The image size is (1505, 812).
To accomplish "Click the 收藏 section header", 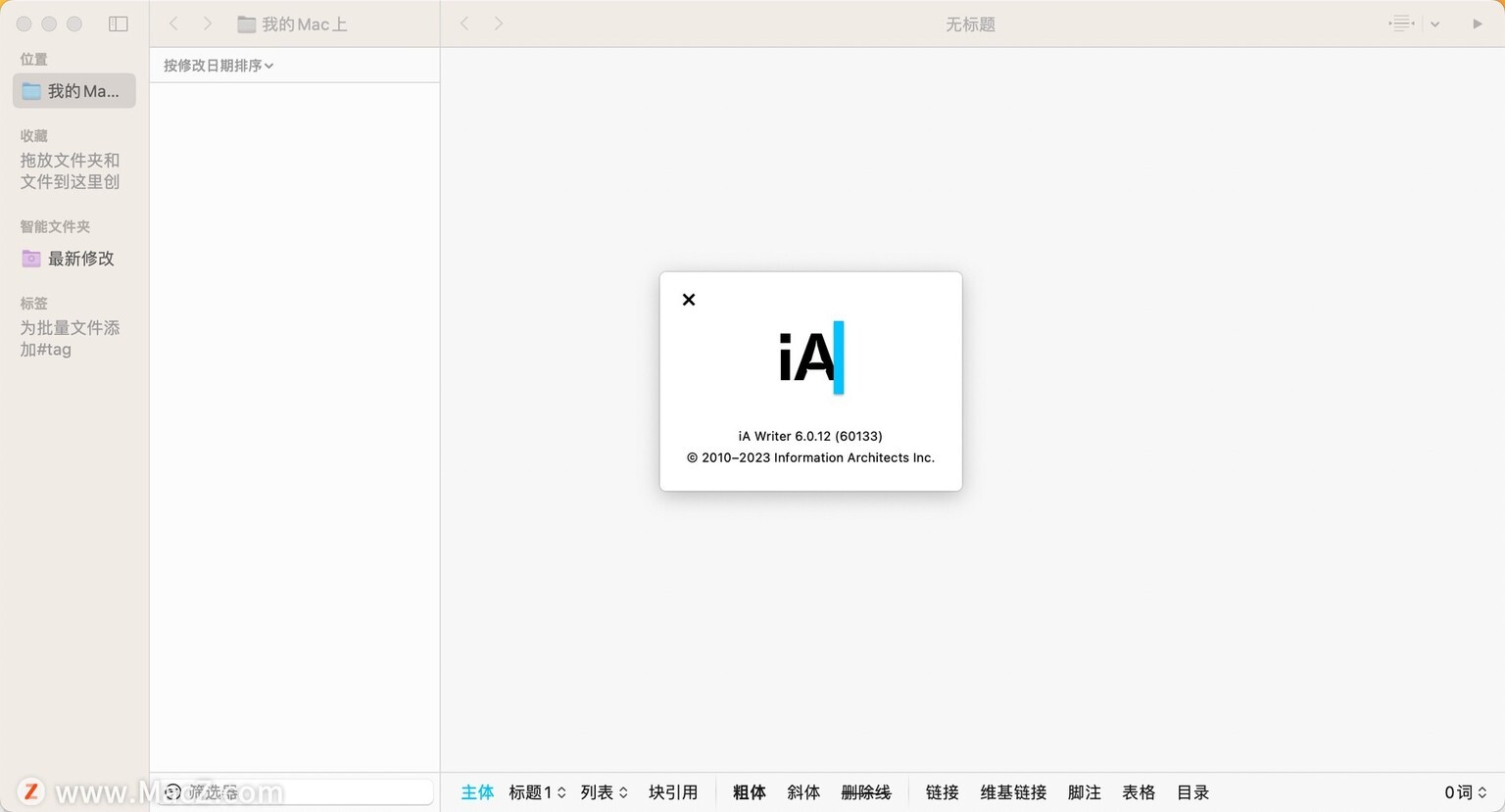I will tap(33, 135).
